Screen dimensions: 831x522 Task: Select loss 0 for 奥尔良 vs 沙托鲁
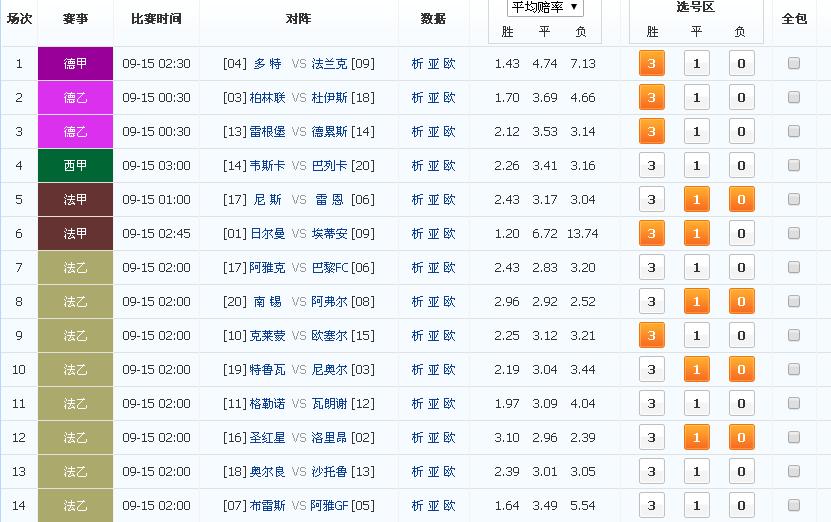pyautogui.click(x=741, y=471)
